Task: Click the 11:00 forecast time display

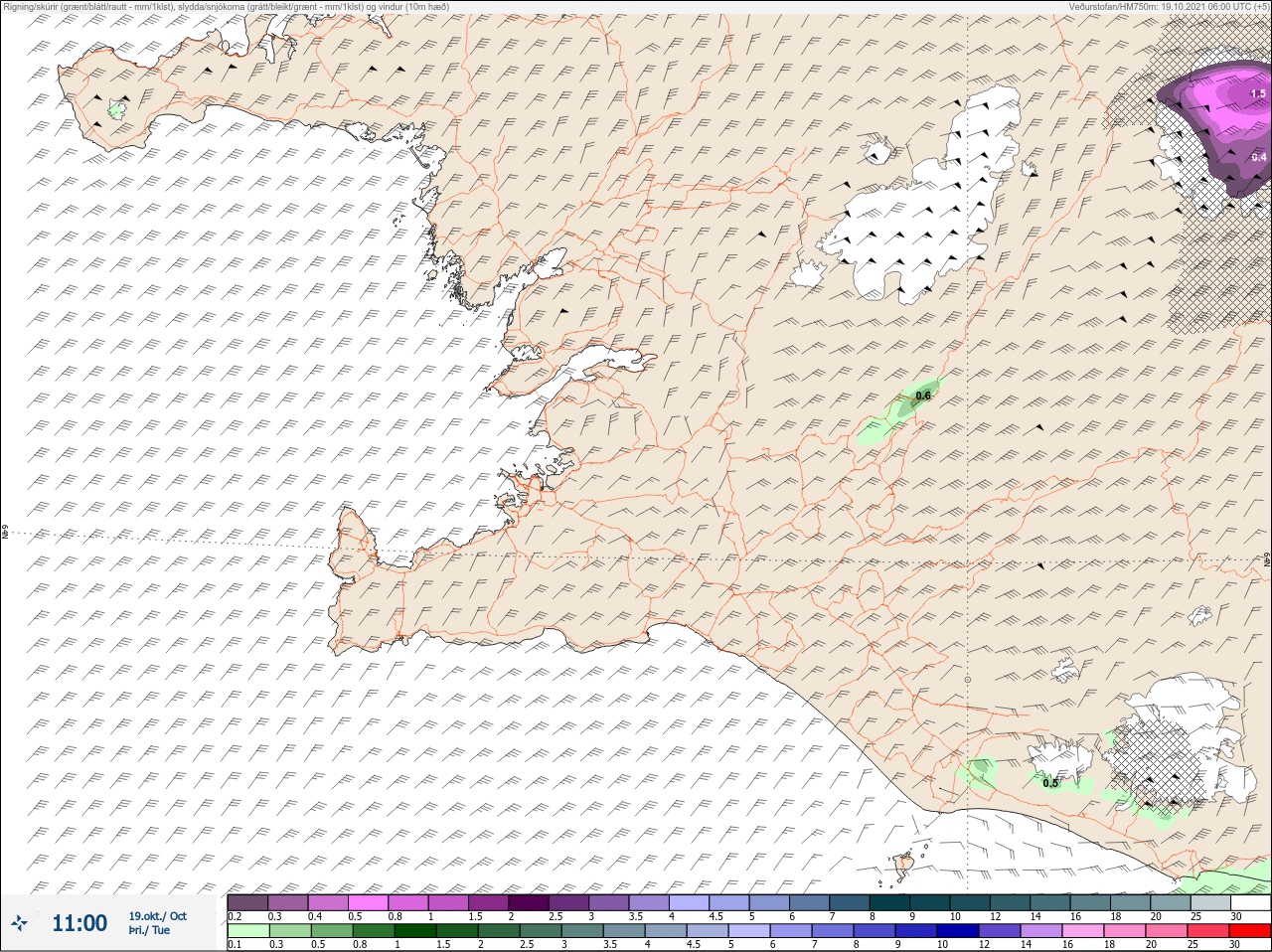Action: 79,923
